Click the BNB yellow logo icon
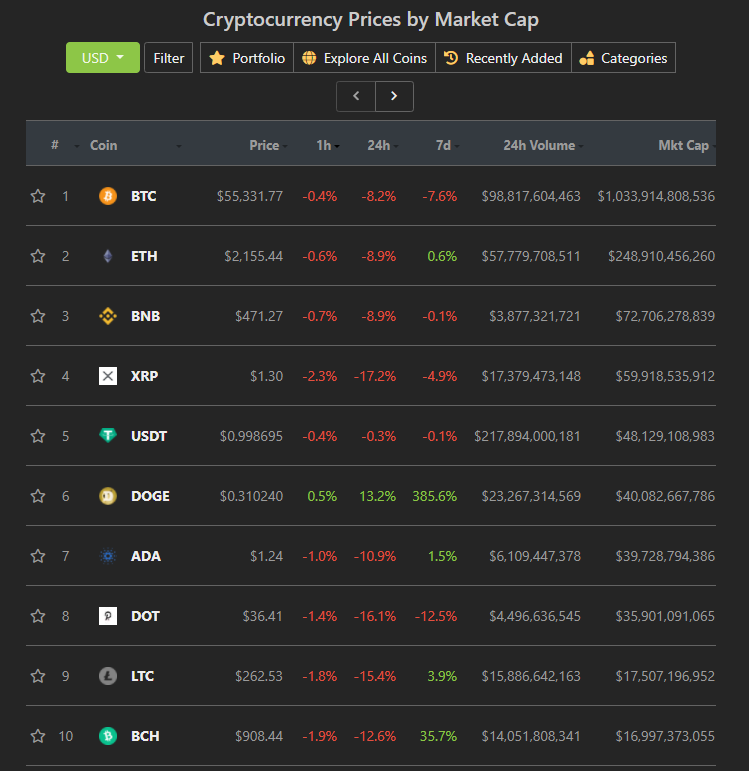The height and width of the screenshot is (771, 749). (x=108, y=316)
